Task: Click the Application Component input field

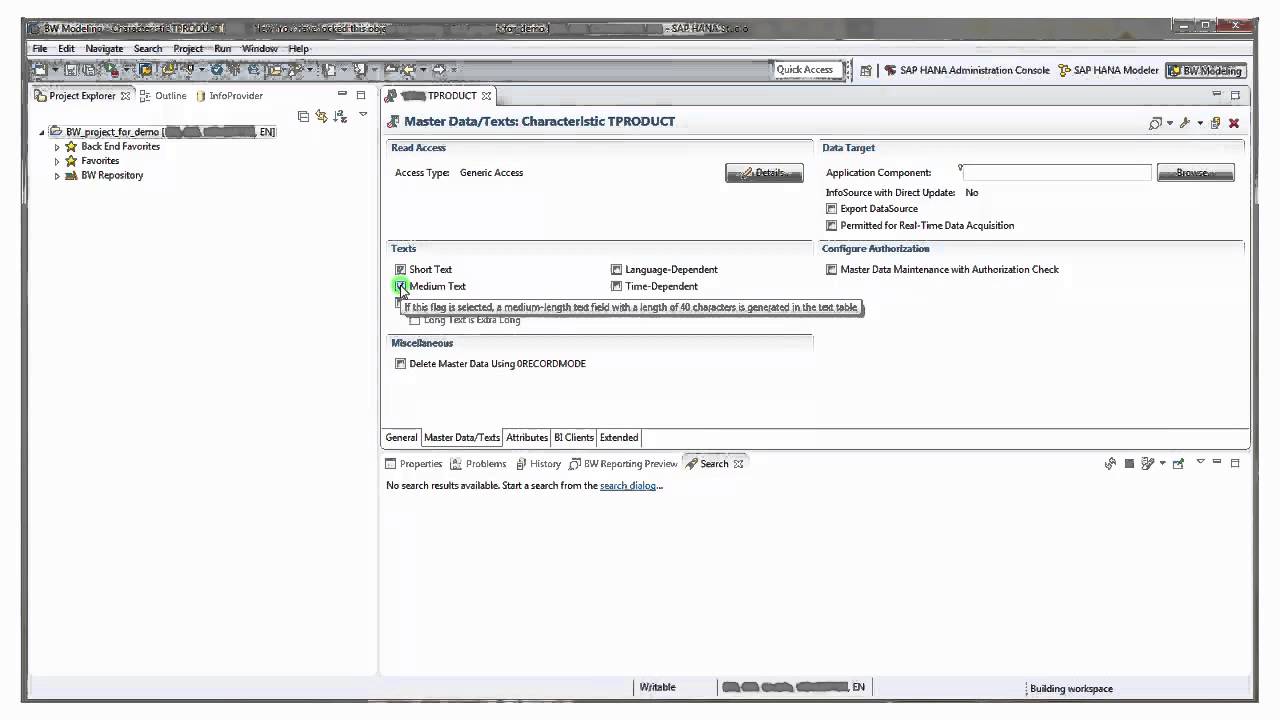Action: 1057,173
